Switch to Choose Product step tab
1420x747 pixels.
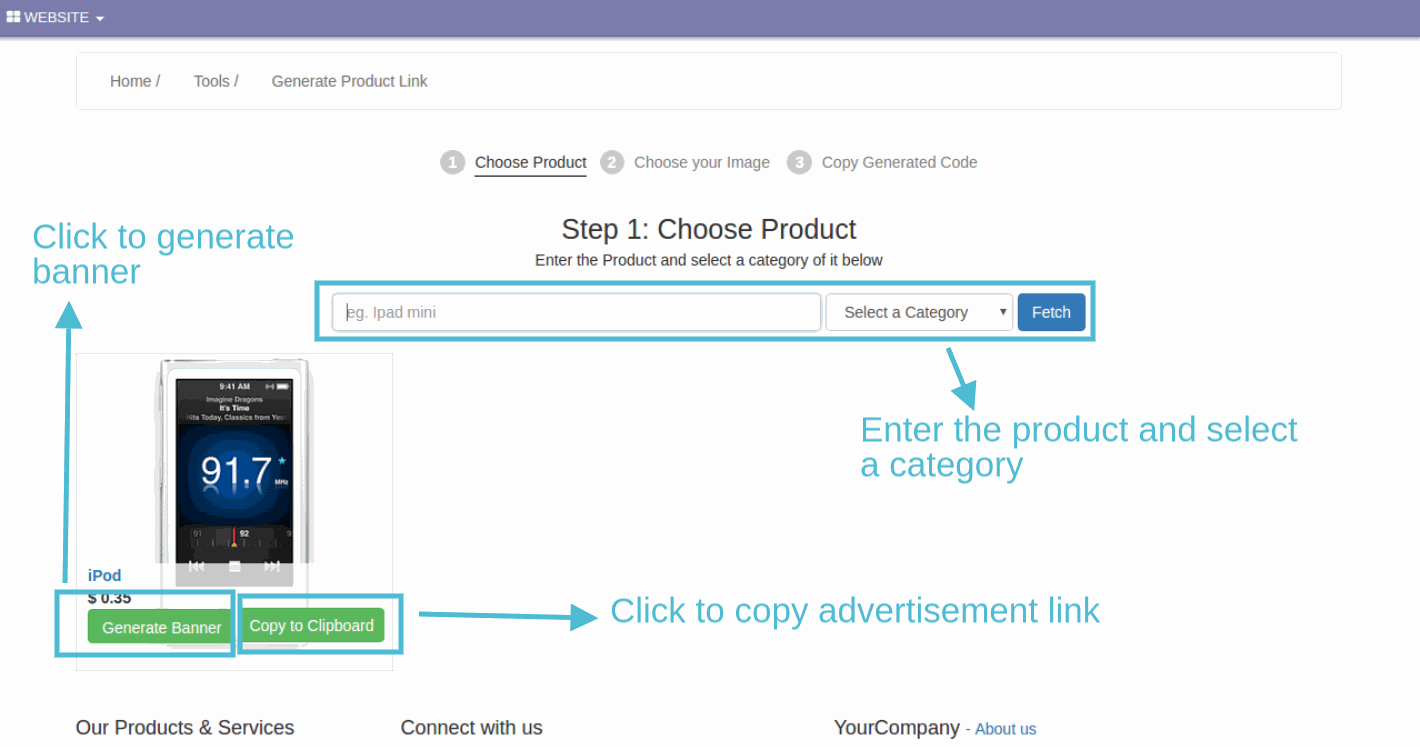[530, 162]
